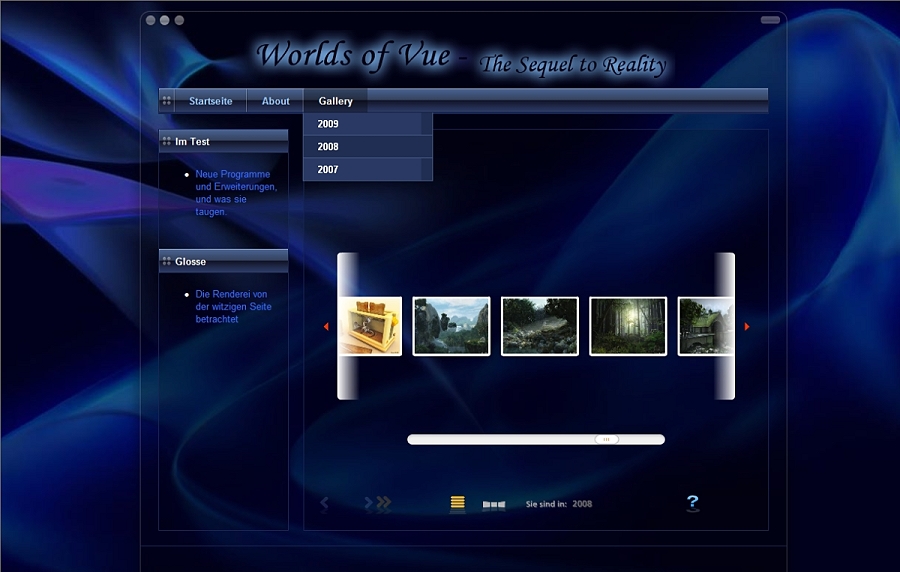Screen dimensions: 900x572
Task: Click the red left arrow of thumbnail strip
Action: tap(326, 326)
